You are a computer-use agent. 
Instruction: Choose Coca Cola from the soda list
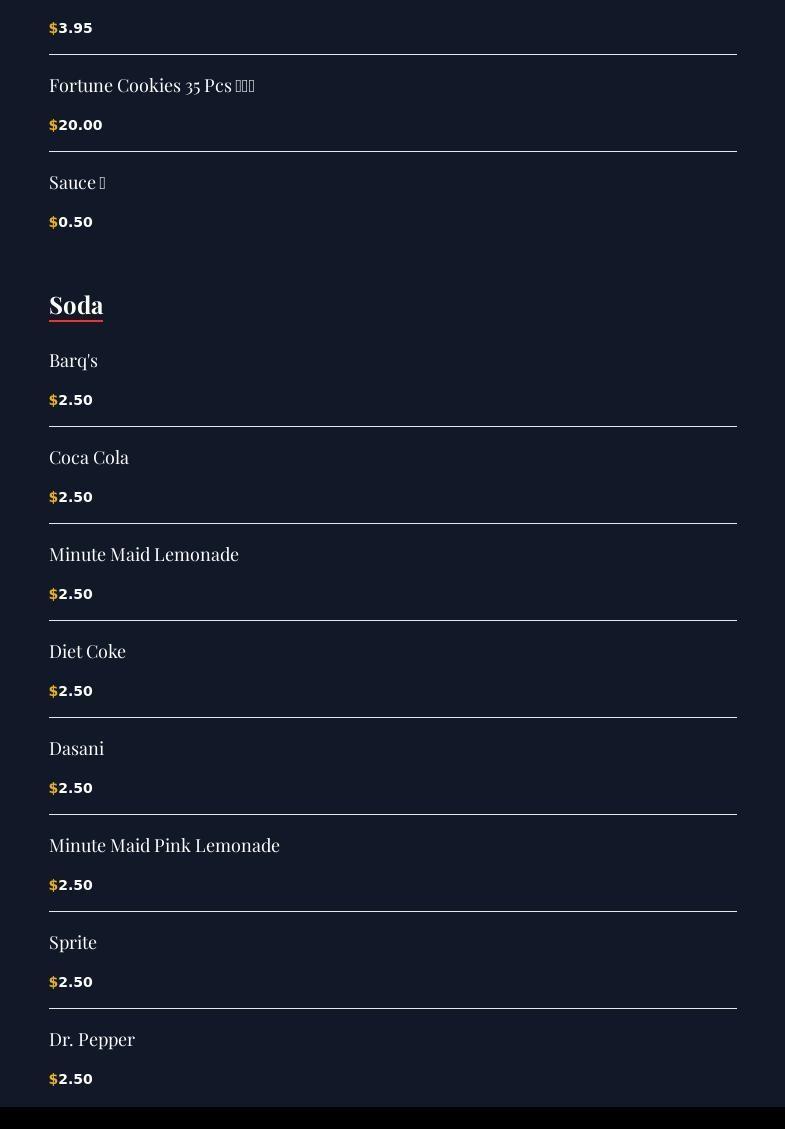click(89, 458)
